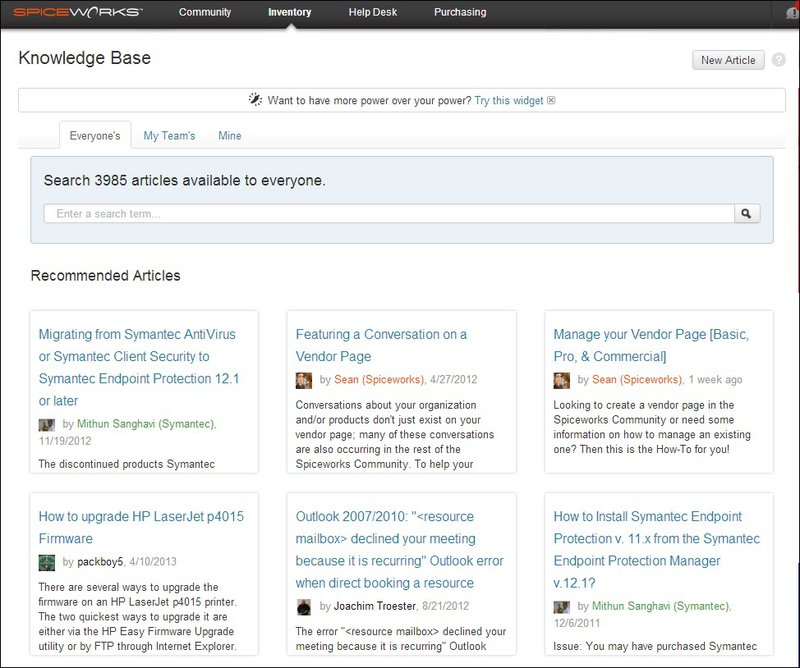Click the user icon at top right corner
This screenshot has width=800, height=668.
point(793,12)
